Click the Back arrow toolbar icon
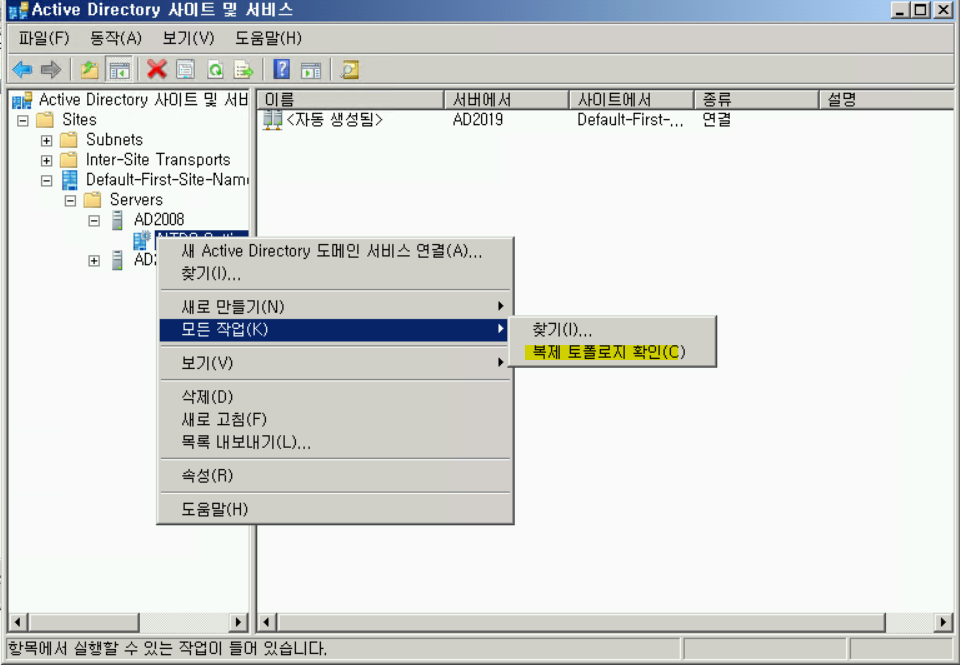This screenshot has width=960, height=665. [x=22, y=70]
